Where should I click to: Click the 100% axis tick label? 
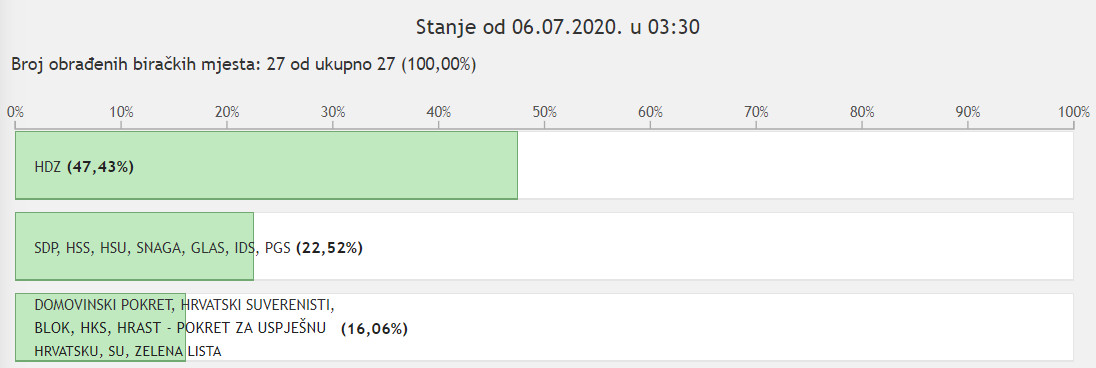(1074, 112)
